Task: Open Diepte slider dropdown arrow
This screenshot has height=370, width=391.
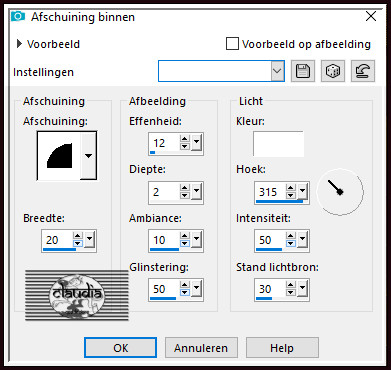Action: 196,191
